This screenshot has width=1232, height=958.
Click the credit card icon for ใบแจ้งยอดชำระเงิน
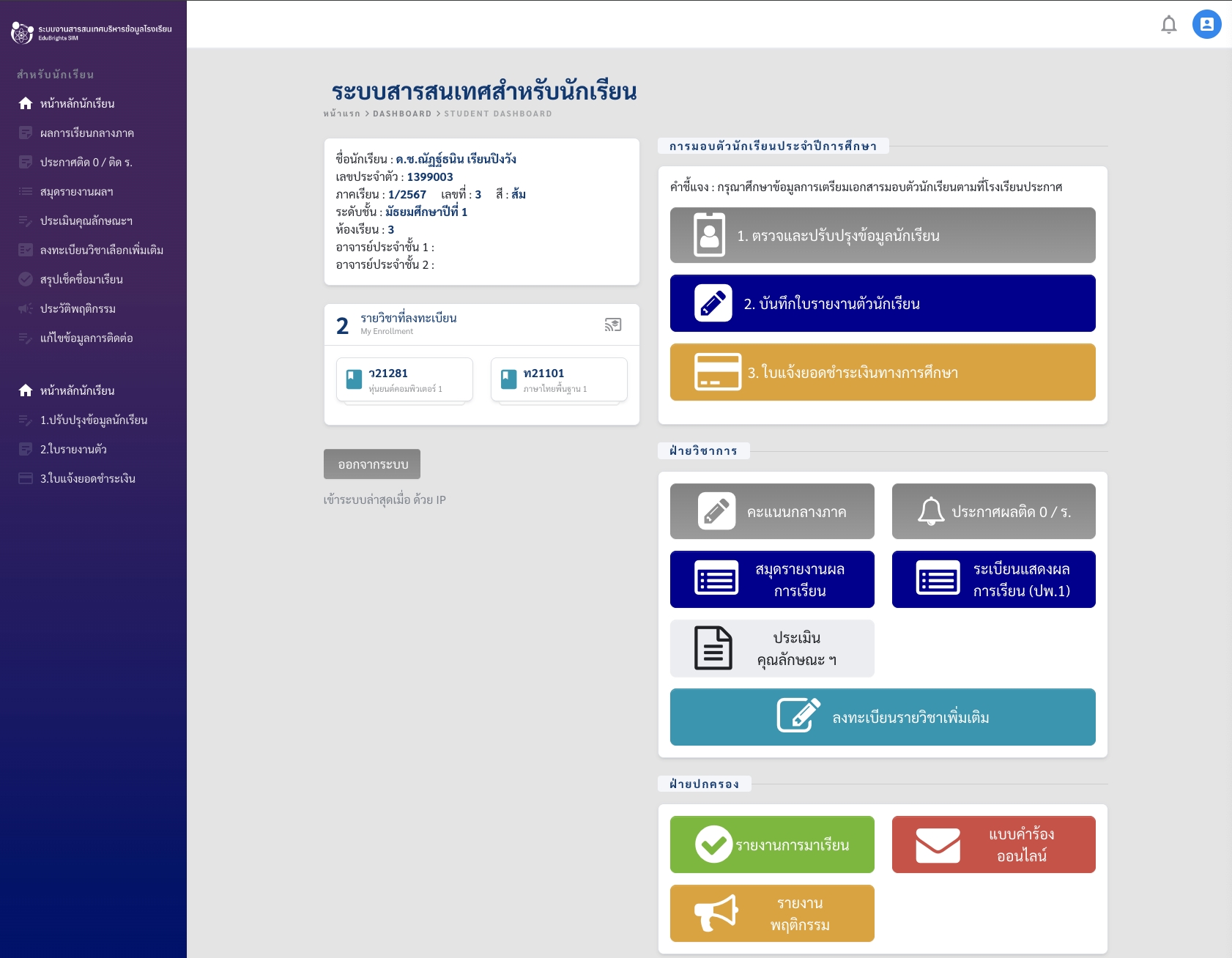click(x=717, y=372)
